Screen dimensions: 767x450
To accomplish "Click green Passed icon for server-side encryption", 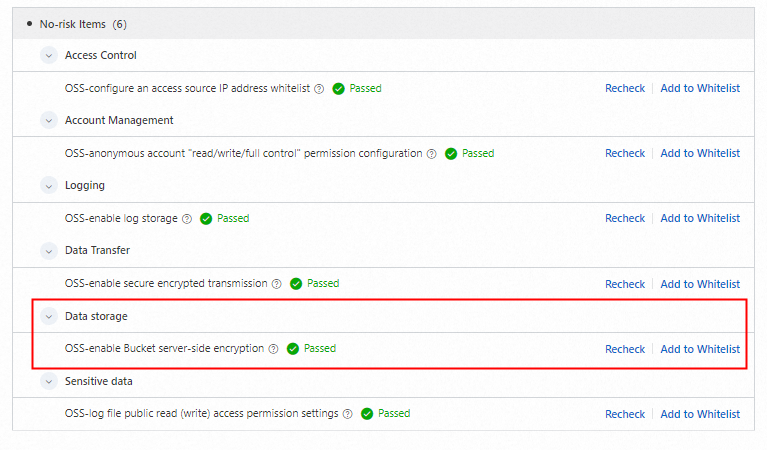I will pyautogui.click(x=293, y=349).
